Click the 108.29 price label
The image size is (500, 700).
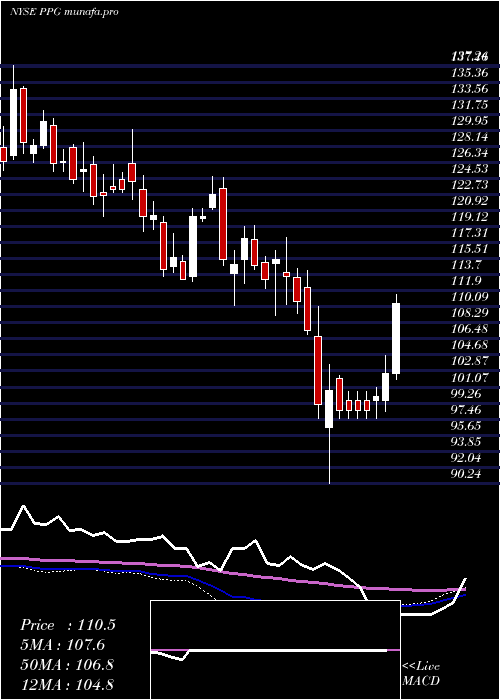469,313
